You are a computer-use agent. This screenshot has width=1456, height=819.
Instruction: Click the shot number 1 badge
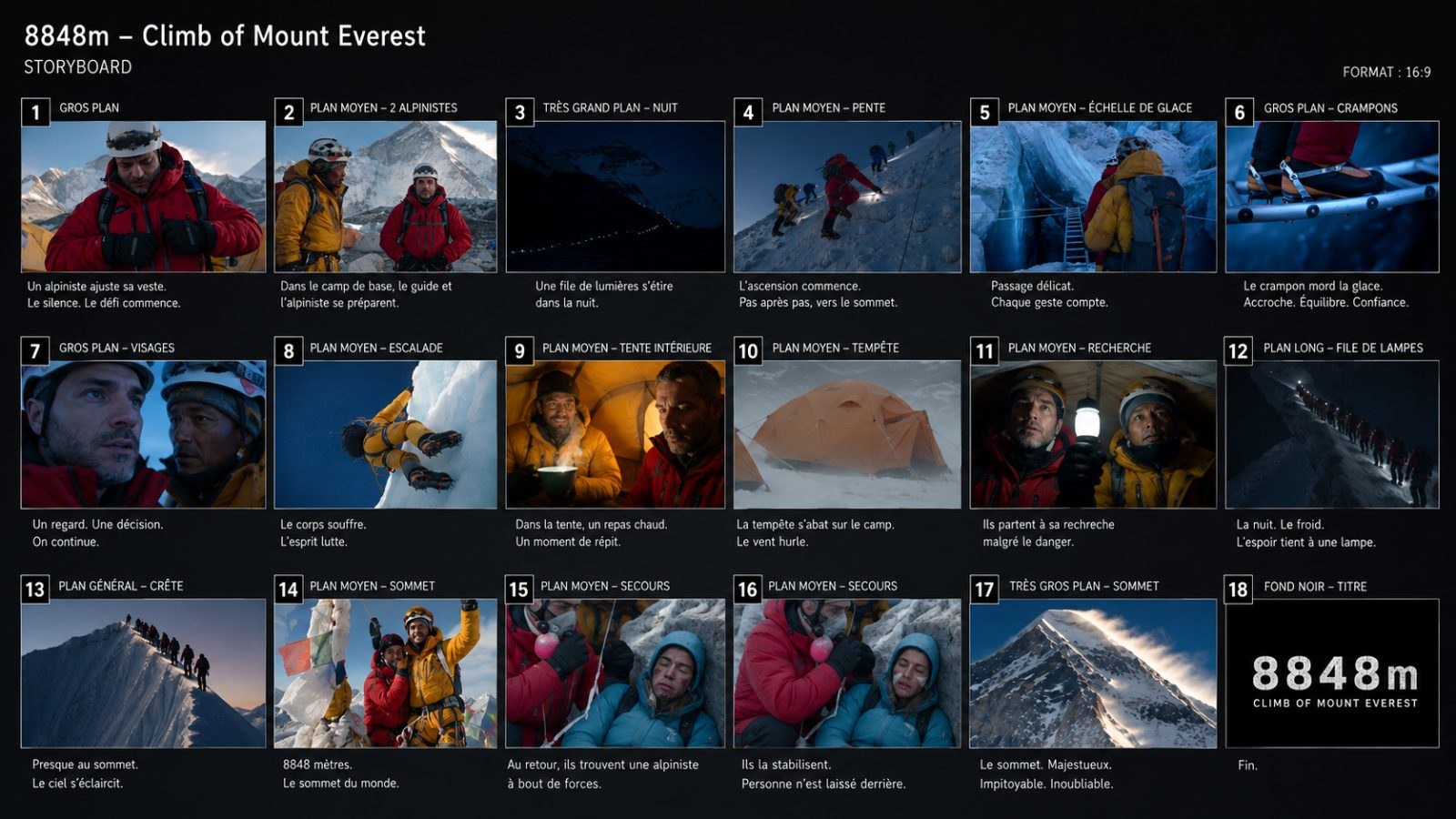(x=35, y=112)
